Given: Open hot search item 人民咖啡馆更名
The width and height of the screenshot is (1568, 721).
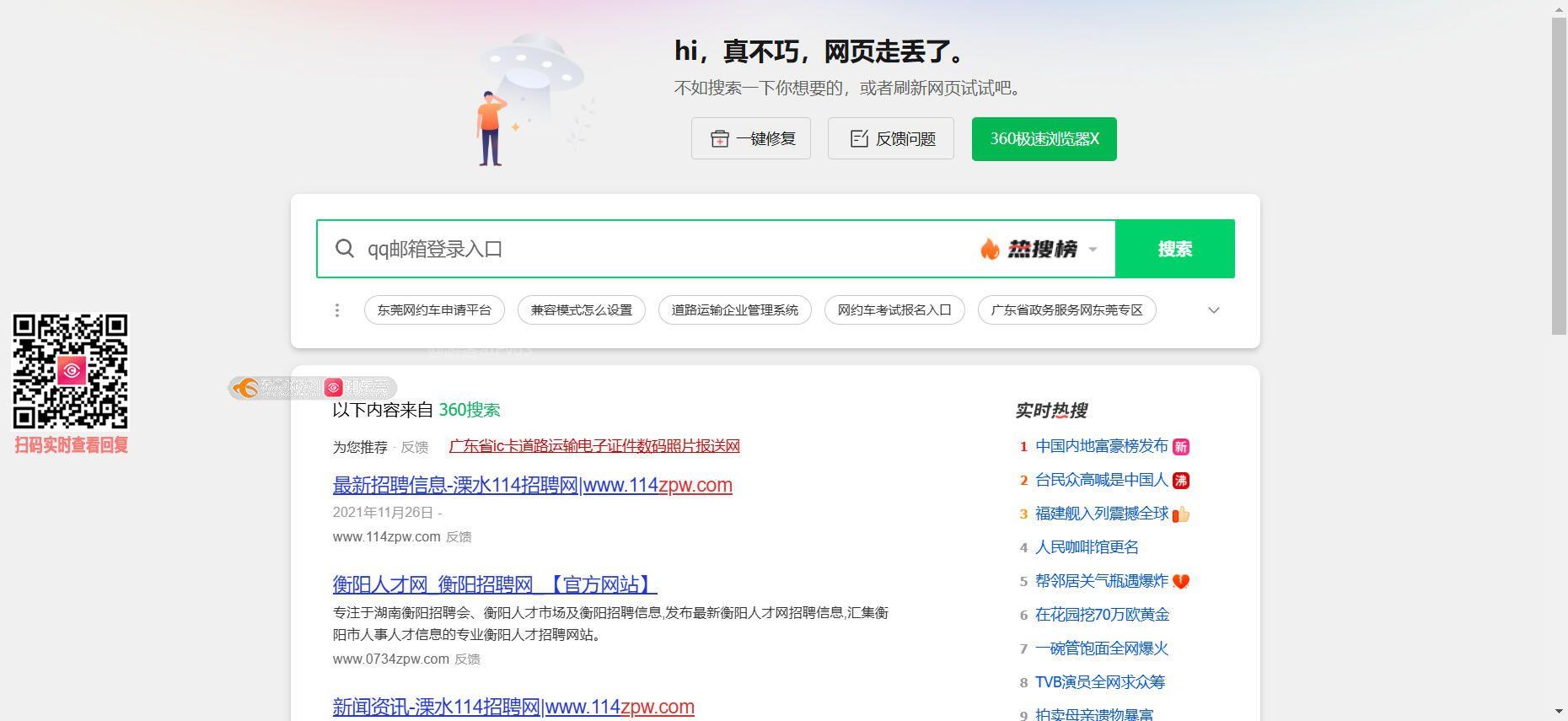Looking at the screenshot, I should point(1087,547).
